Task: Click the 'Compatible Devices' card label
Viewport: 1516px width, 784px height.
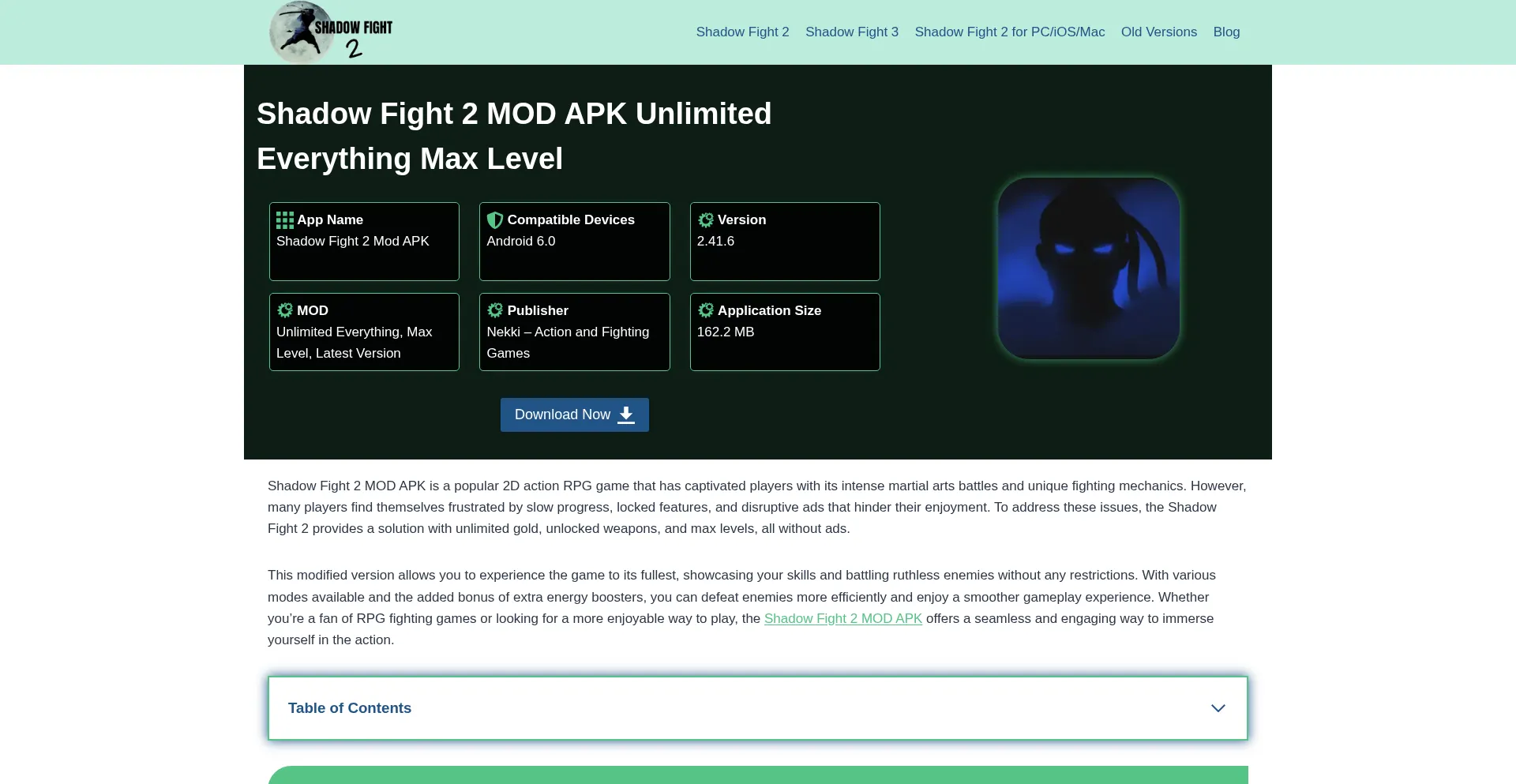Action: (x=571, y=220)
